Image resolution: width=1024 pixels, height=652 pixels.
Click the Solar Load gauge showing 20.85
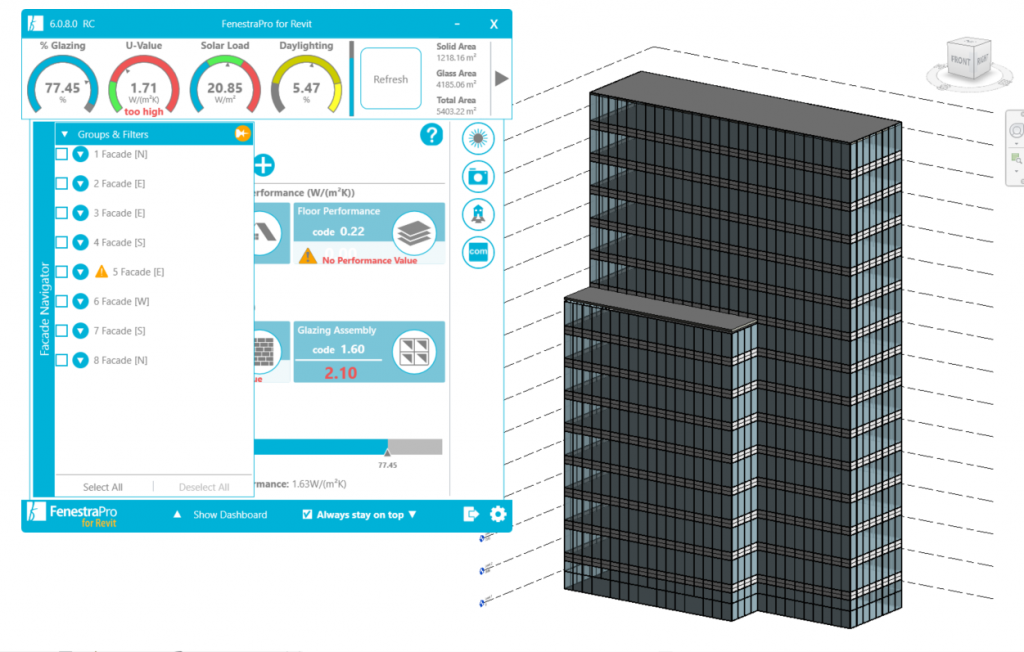pos(225,85)
